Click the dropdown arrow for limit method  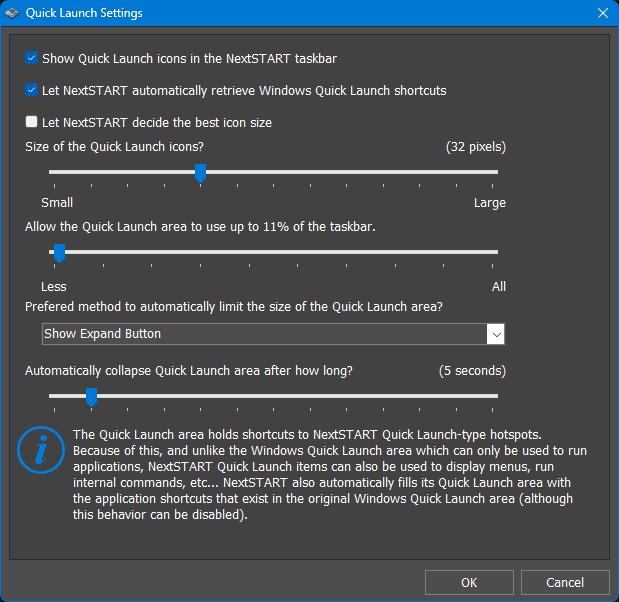pos(496,334)
